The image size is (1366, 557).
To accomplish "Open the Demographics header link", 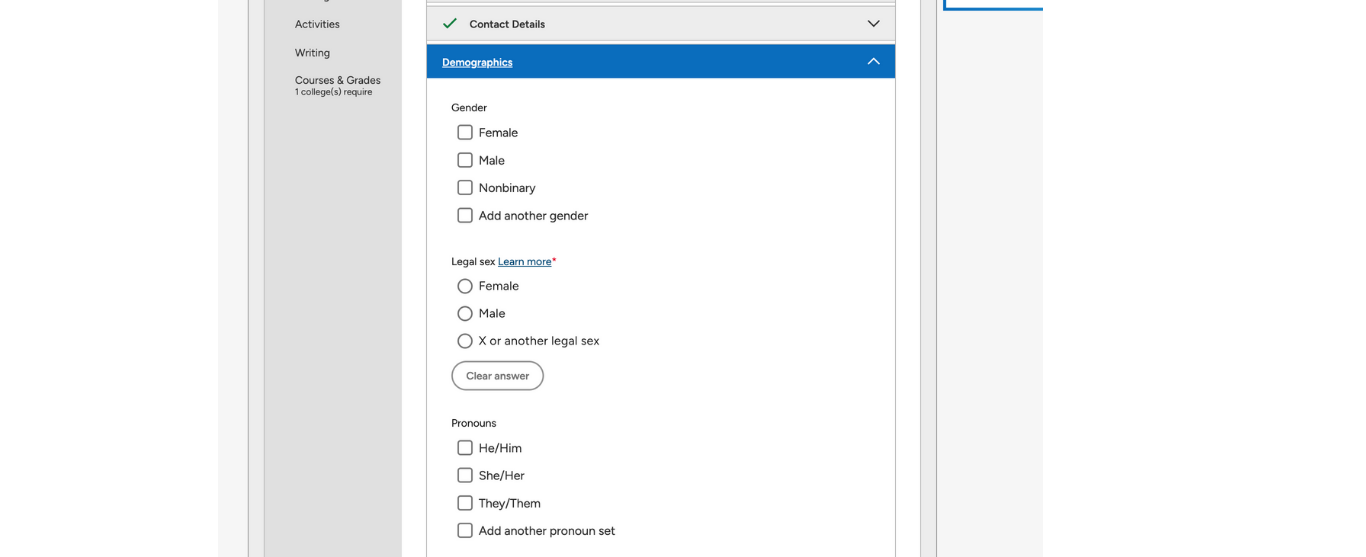I will (x=477, y=62).
